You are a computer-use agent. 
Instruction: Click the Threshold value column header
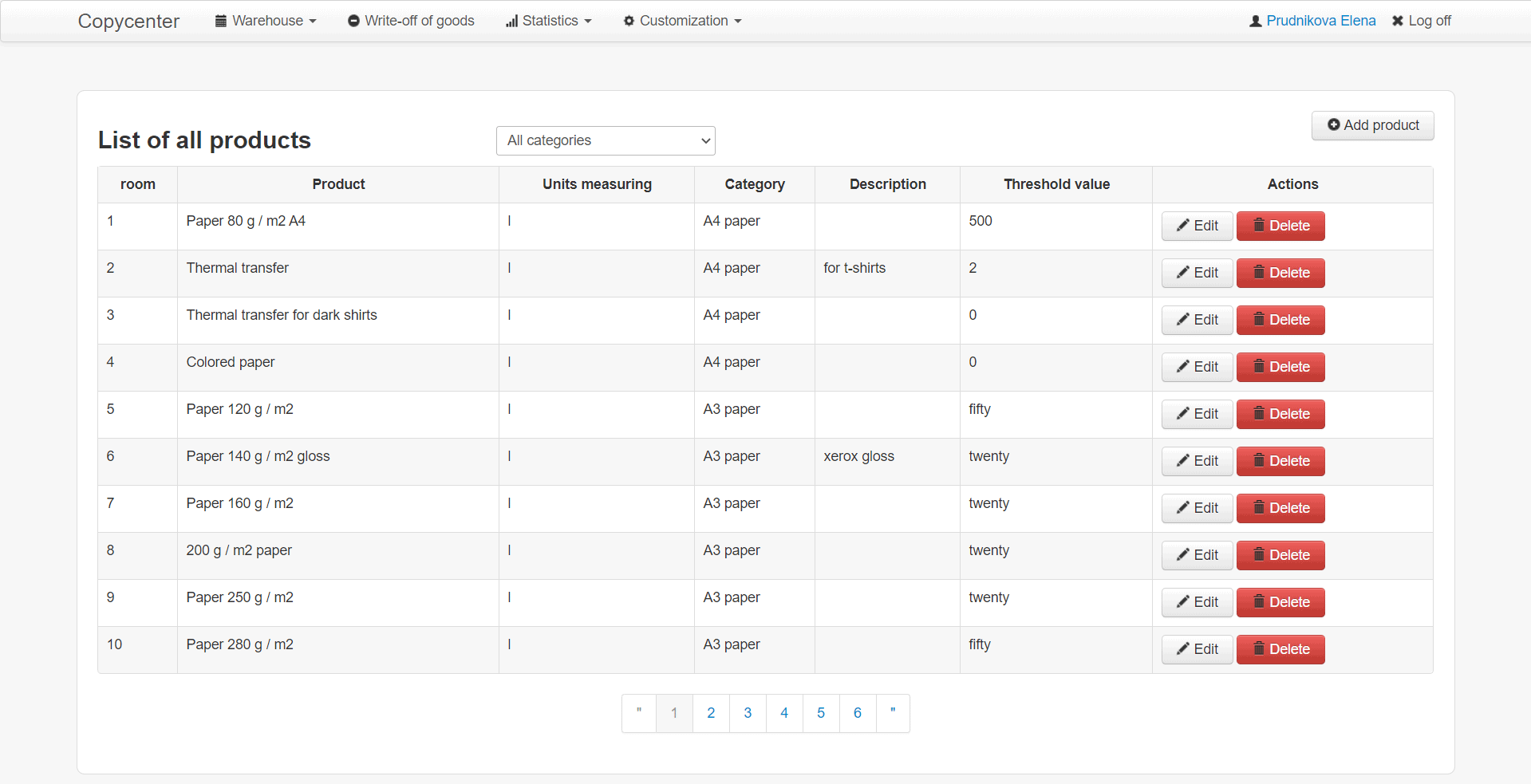coord(1056,184)
